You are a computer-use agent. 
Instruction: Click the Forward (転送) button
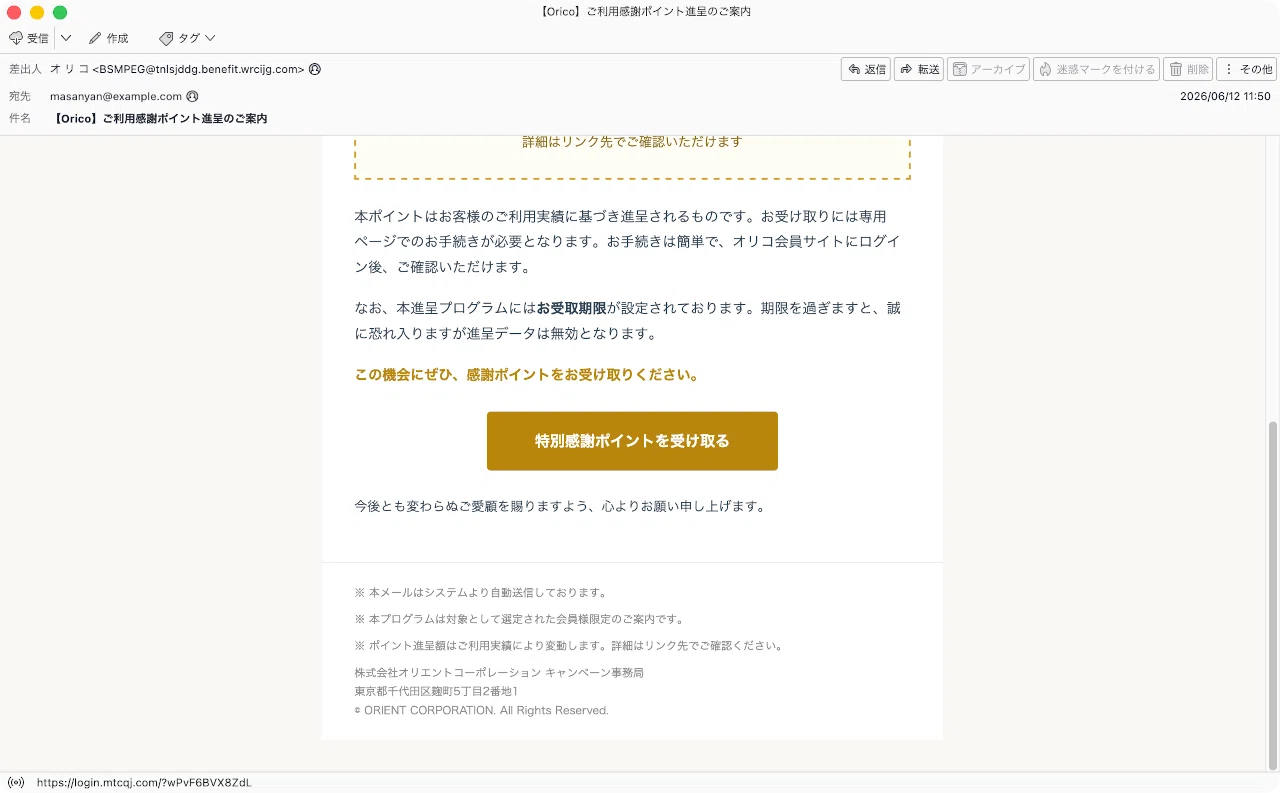919,69
